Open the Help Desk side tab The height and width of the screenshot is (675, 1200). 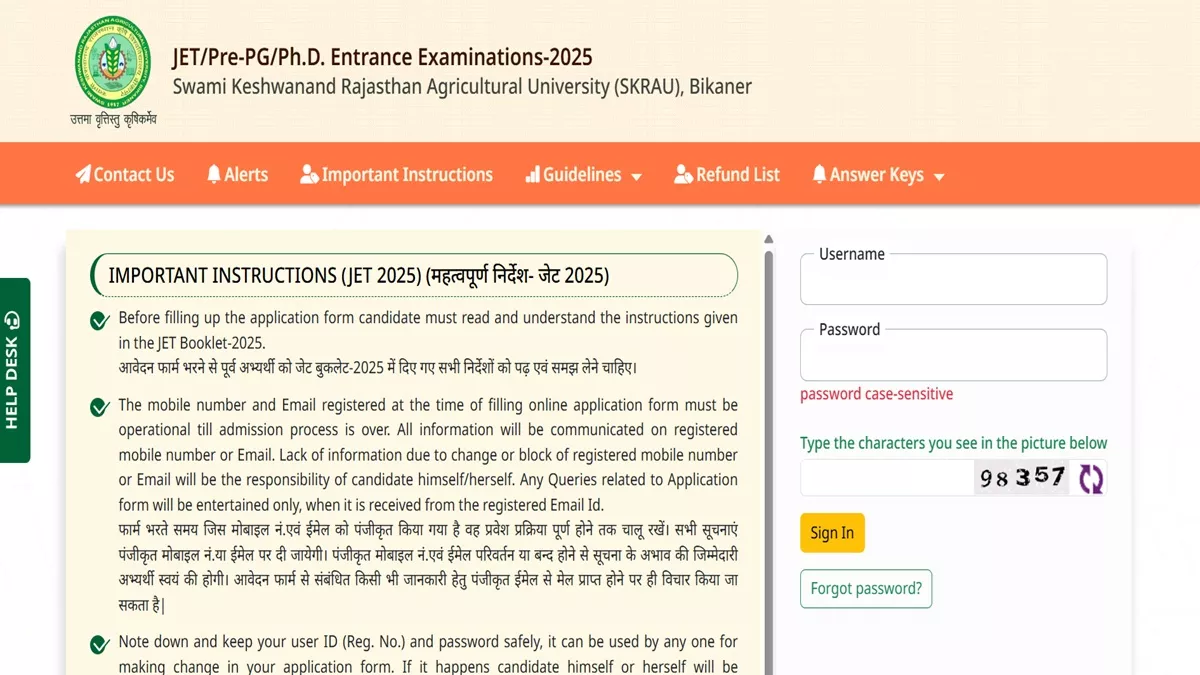(14, 370)
